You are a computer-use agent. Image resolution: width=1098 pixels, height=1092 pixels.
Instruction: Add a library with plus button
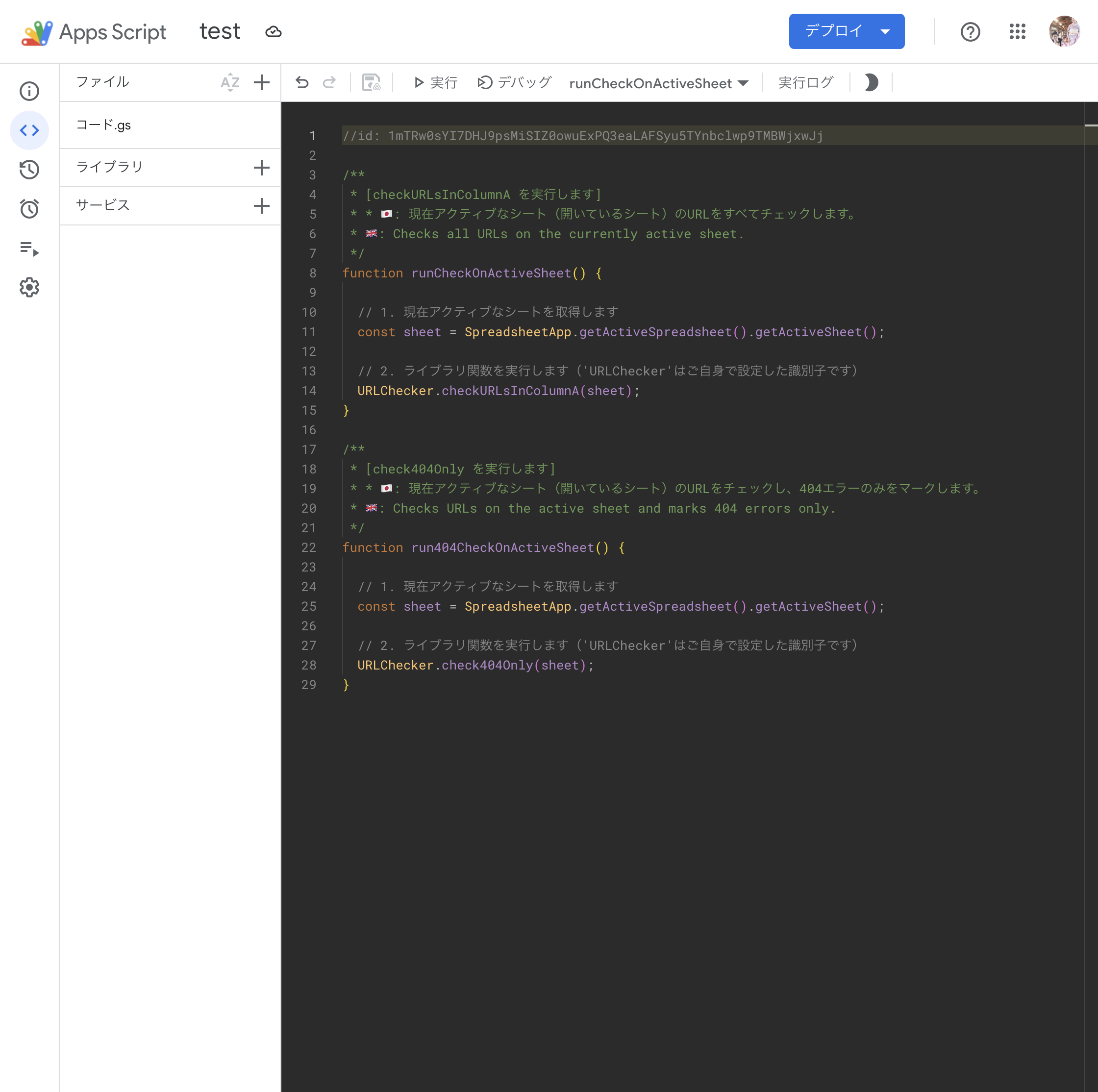(261, 167)
